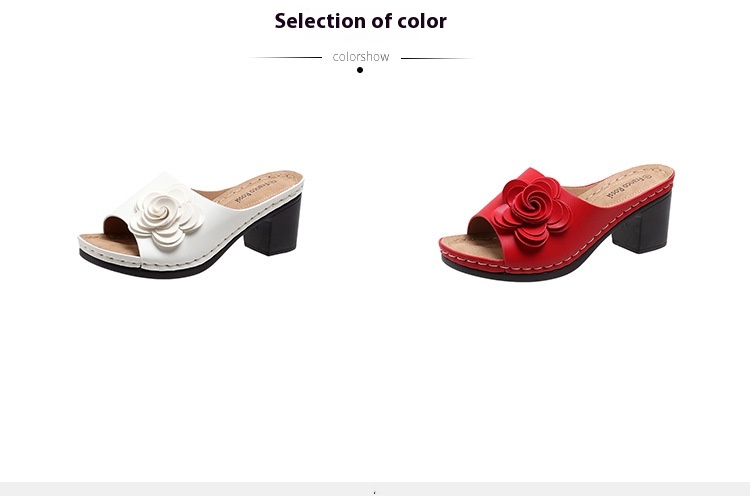Click the red rose flower decoration

click(531, 211)
